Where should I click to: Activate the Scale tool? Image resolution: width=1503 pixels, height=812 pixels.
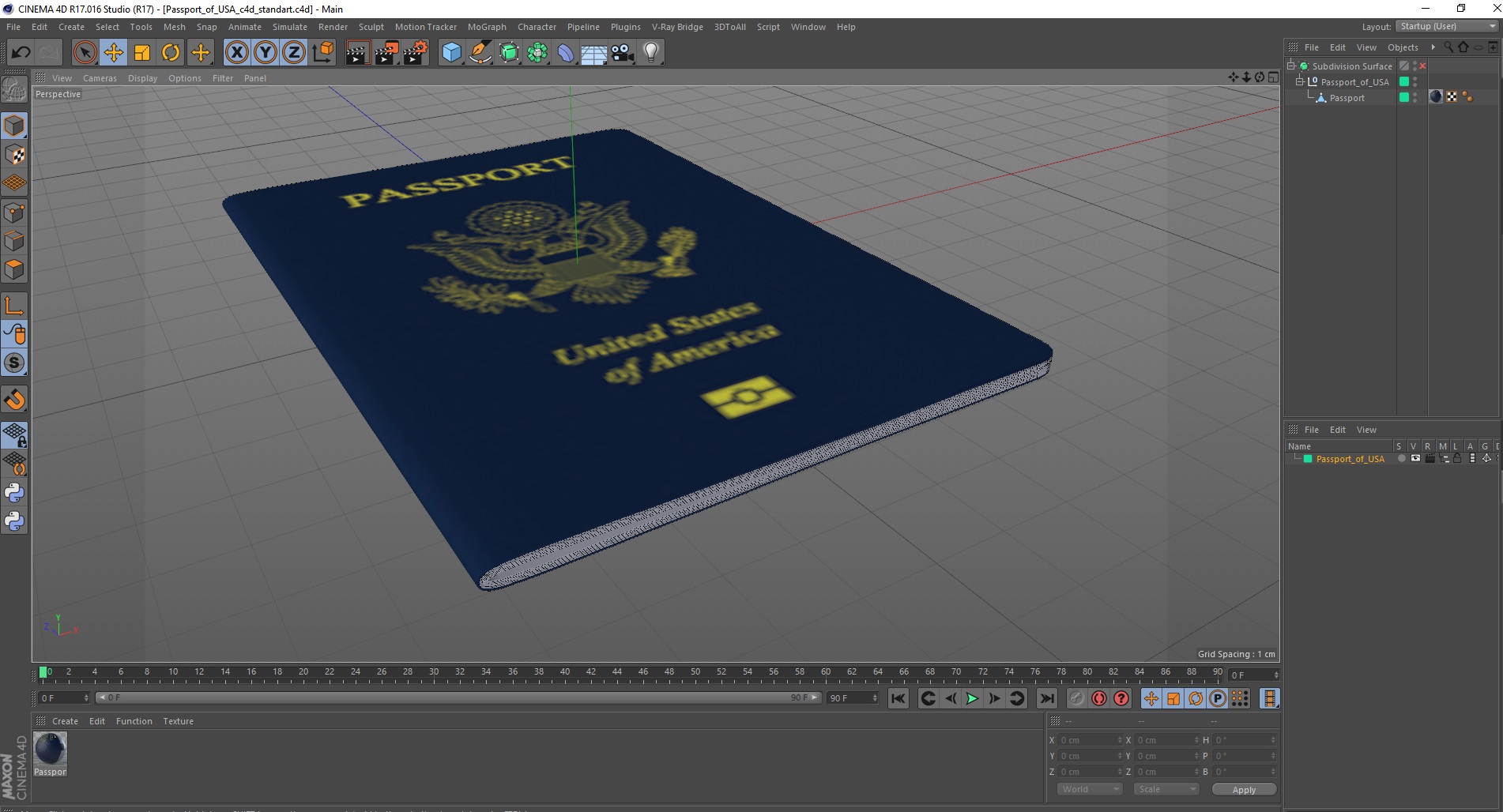142,53
